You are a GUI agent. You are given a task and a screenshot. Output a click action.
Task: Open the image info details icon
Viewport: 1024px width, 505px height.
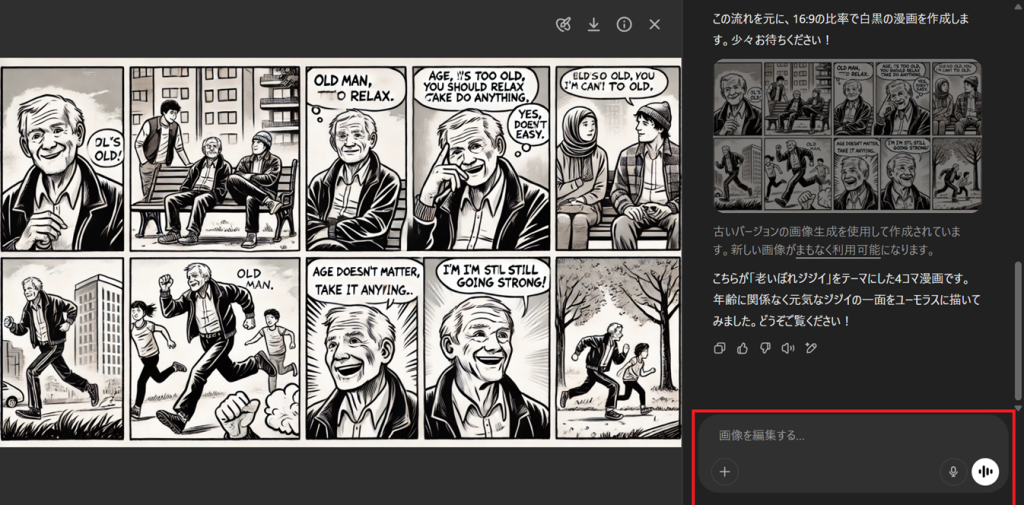click(624, 24)
